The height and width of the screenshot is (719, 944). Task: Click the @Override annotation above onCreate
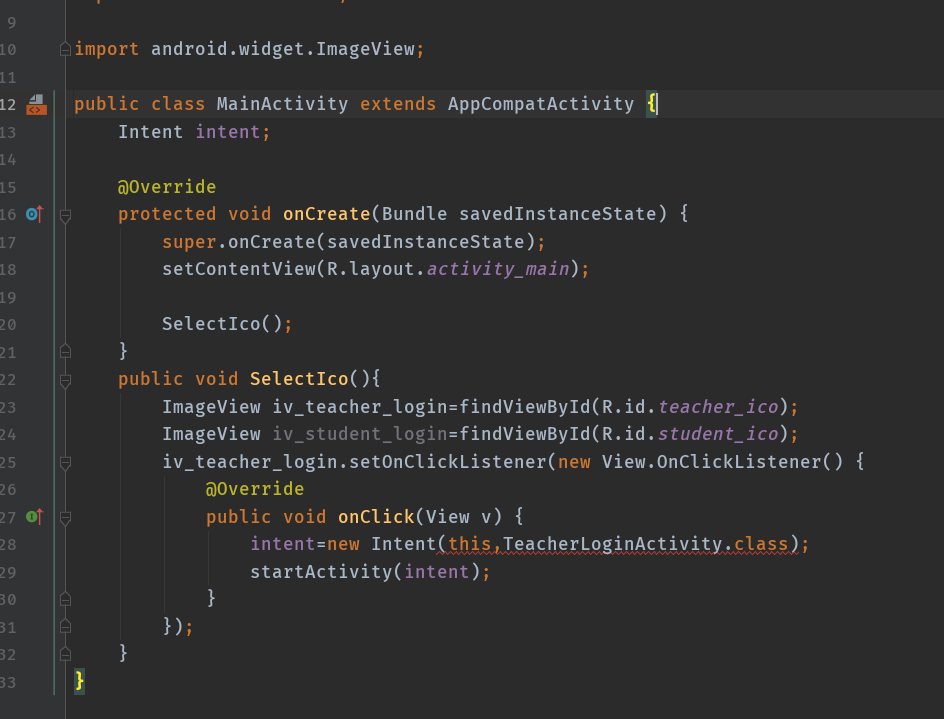[167, 187]
